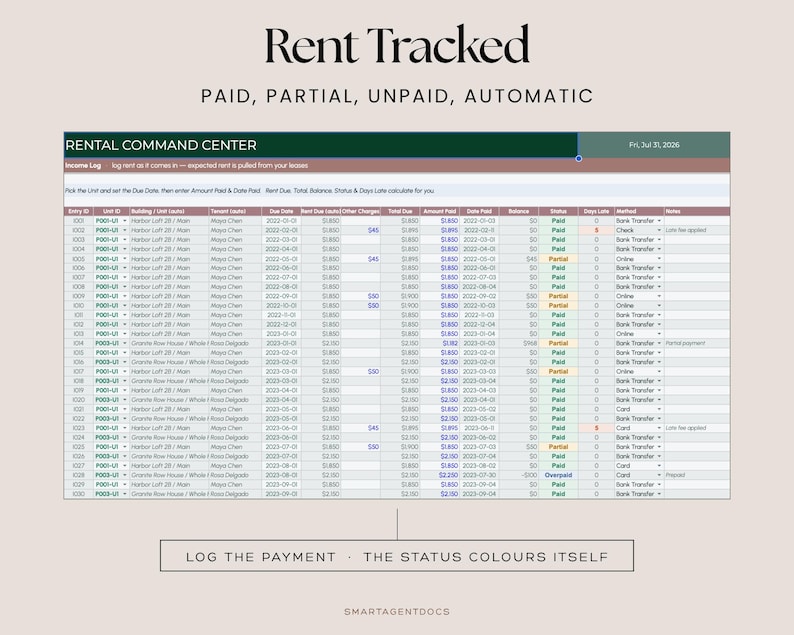This screenshot has width=794, height=635.
Task: Open Unit ID dropdown for entry 1014
Action: [125, 343]
